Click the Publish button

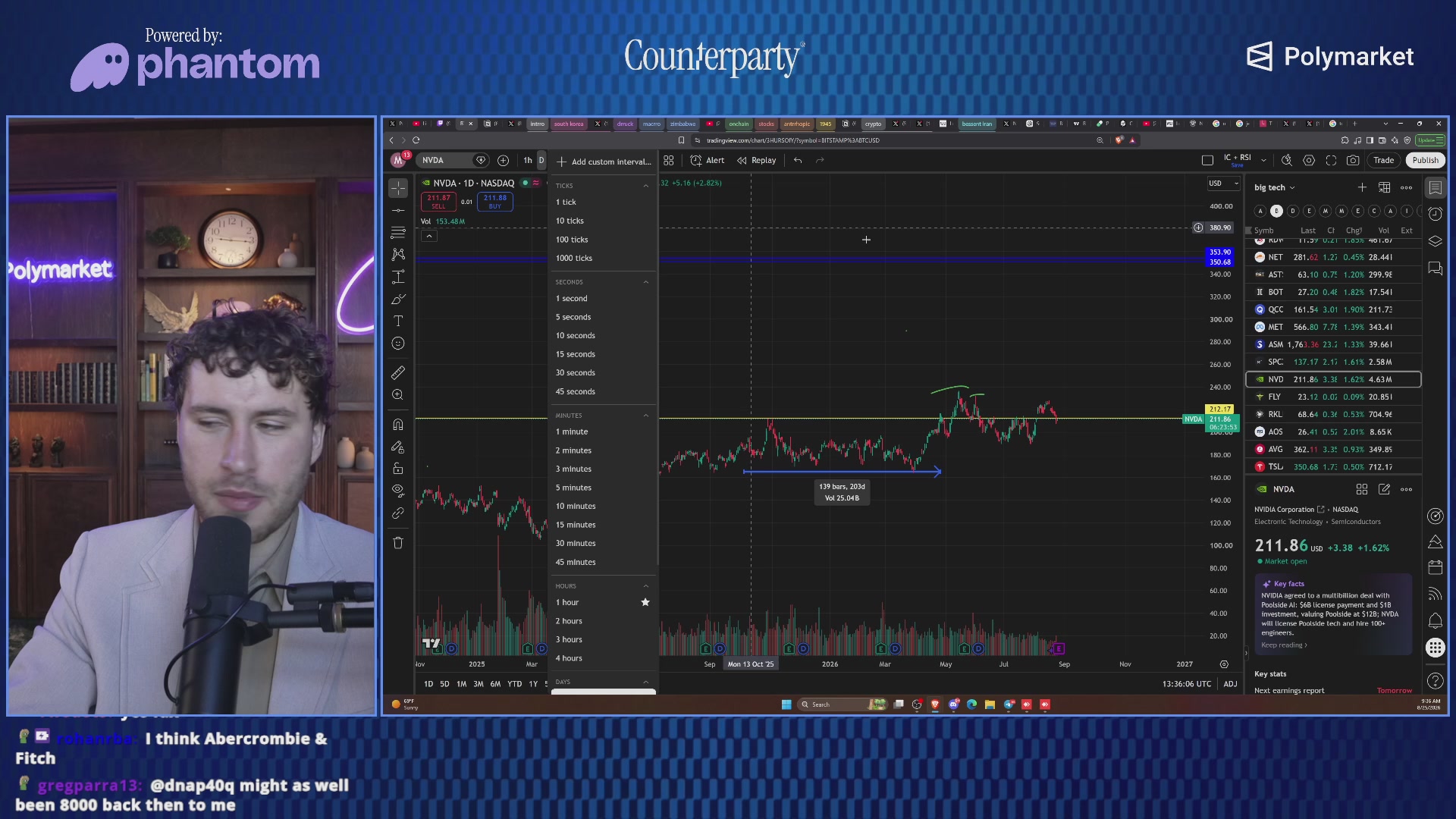click(x=1425, y=160)
